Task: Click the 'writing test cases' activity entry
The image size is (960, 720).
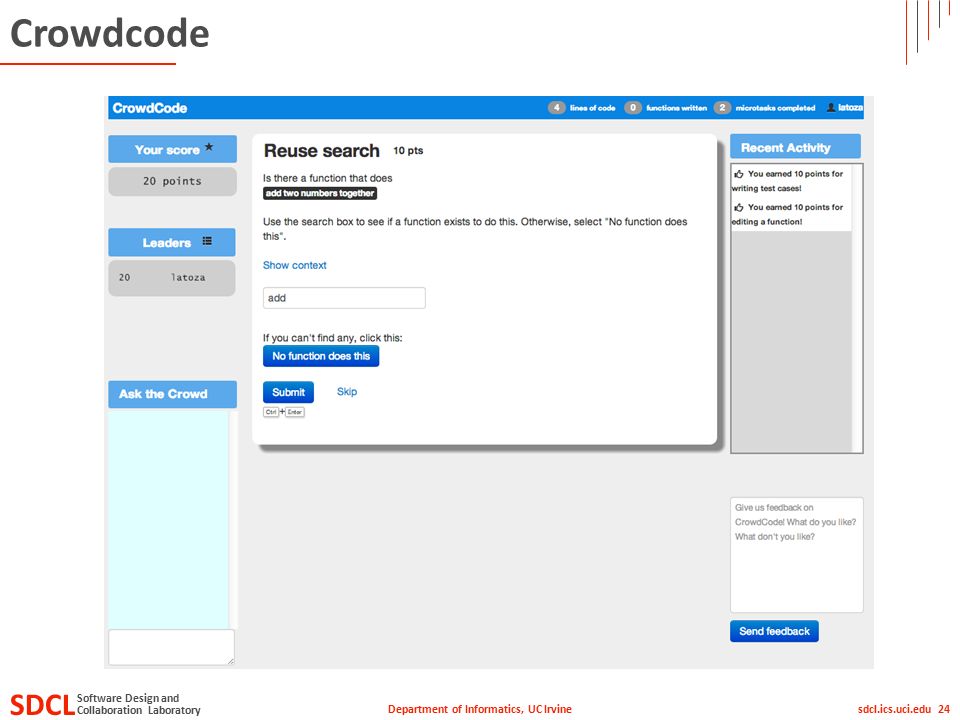Action: pyautogui.click(x=791, y=181)
